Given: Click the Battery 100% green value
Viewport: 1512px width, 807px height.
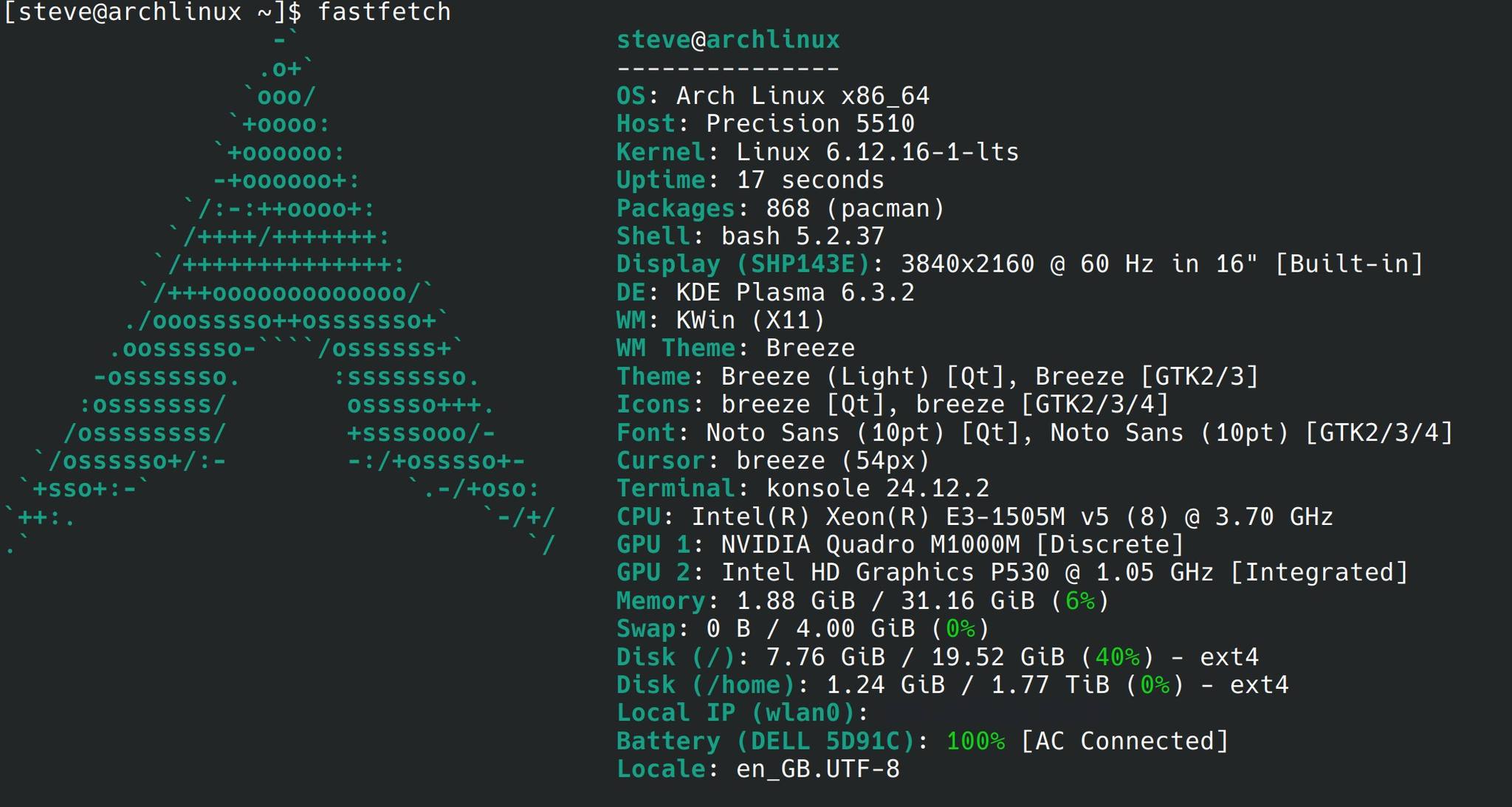Looking at the screenshot, I should coord(975,741).
